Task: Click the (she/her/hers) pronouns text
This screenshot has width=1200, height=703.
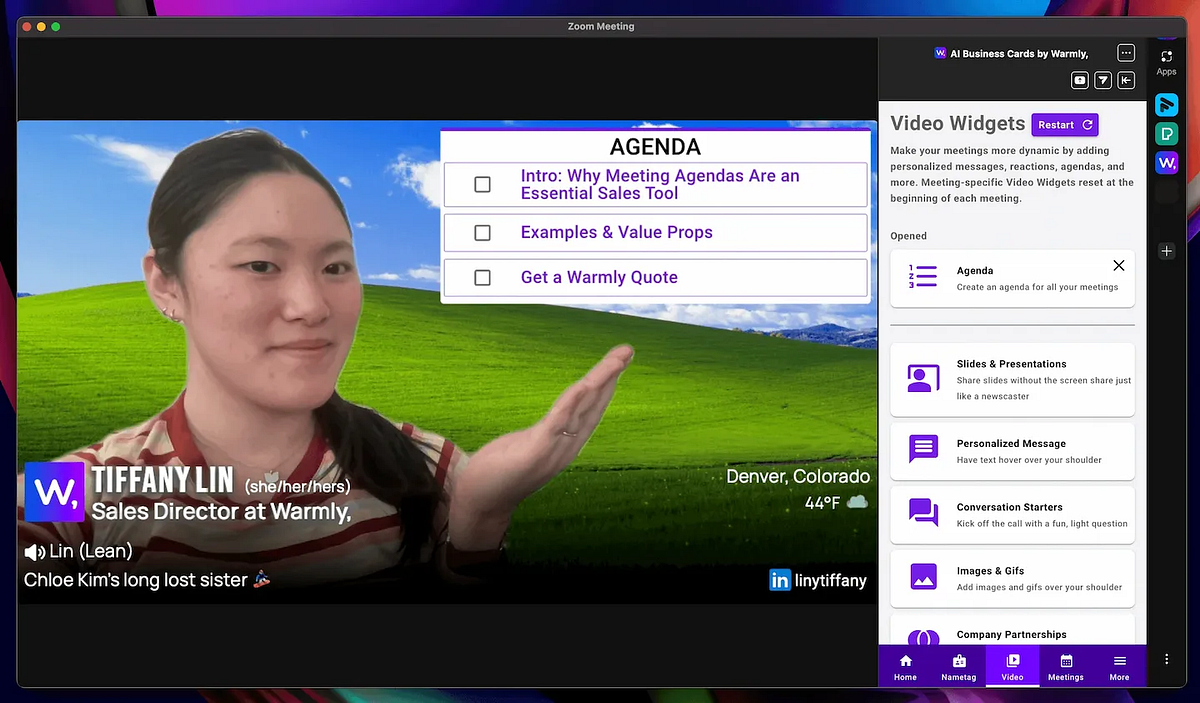Action: [298, 487]
